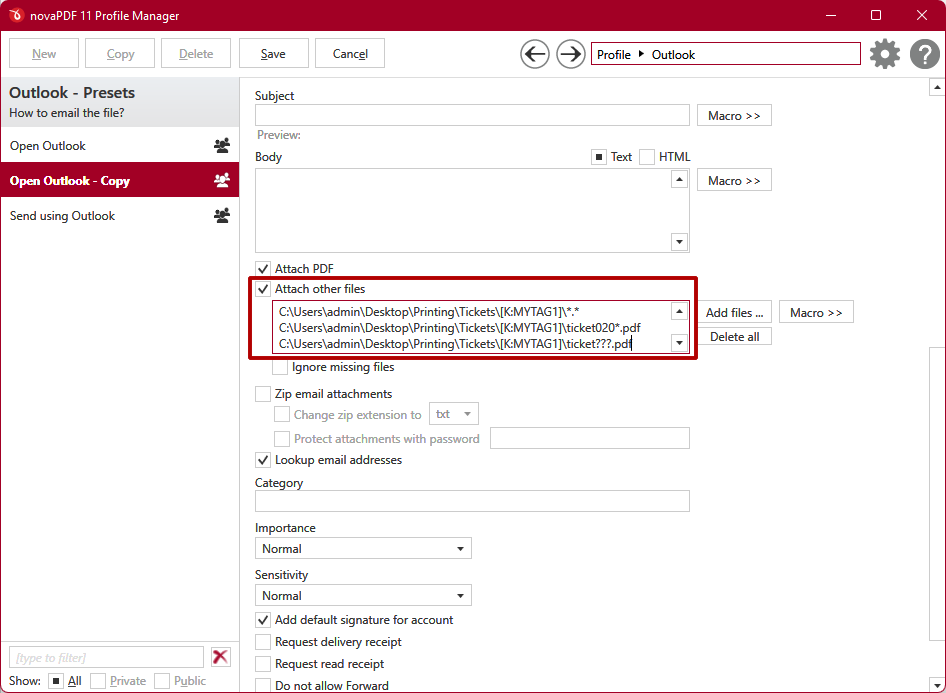Enable Request delivery receipt

coord(262,642)
